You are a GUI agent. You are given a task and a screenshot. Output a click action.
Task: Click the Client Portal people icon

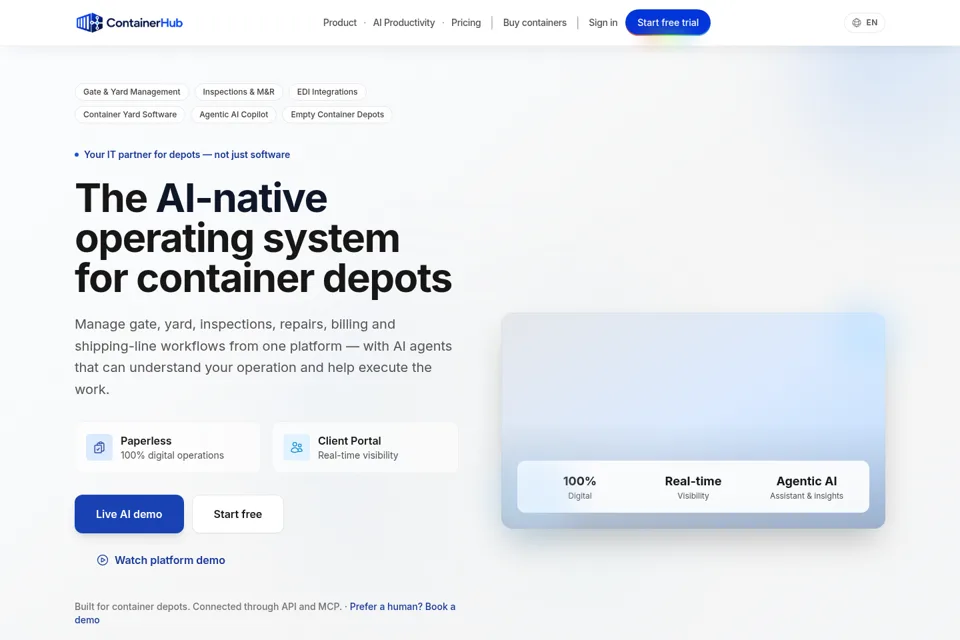[x=296, y=448]
